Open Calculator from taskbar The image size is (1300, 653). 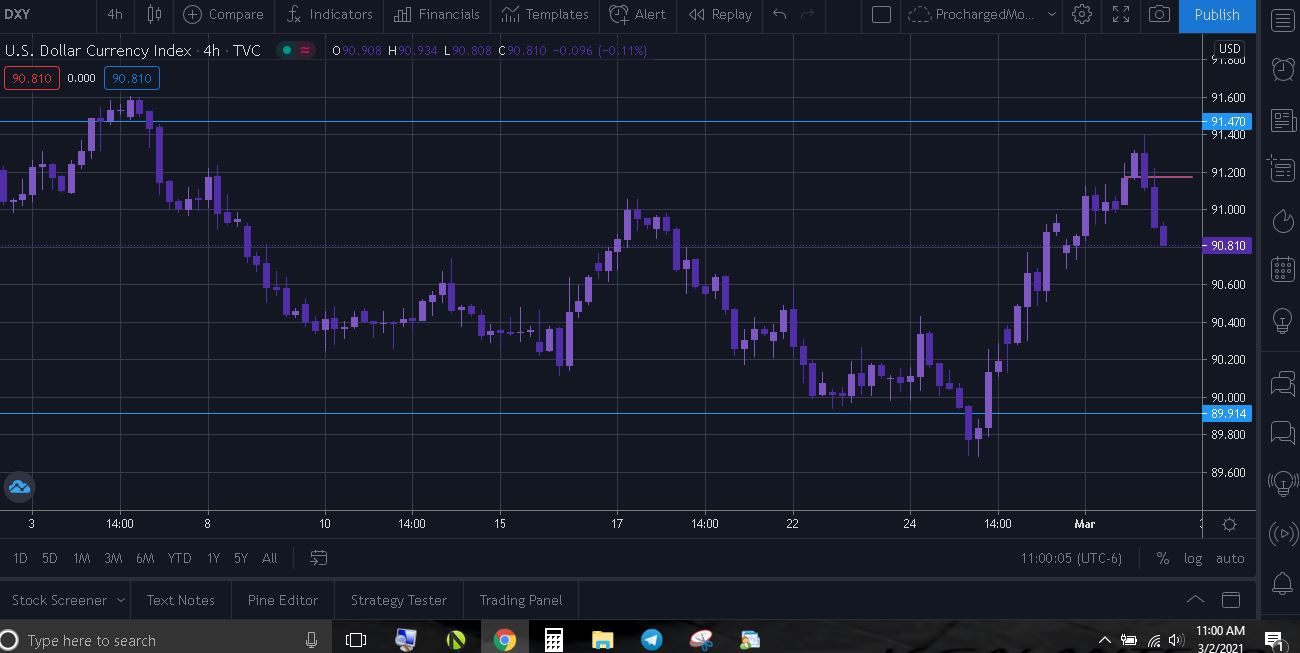(x=553, y=640)
